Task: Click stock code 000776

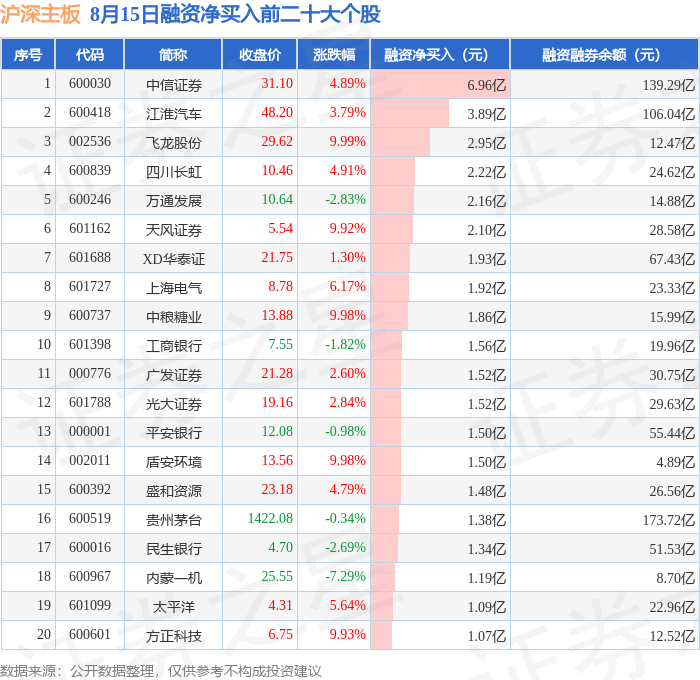Action: click(x=90, y=374)
